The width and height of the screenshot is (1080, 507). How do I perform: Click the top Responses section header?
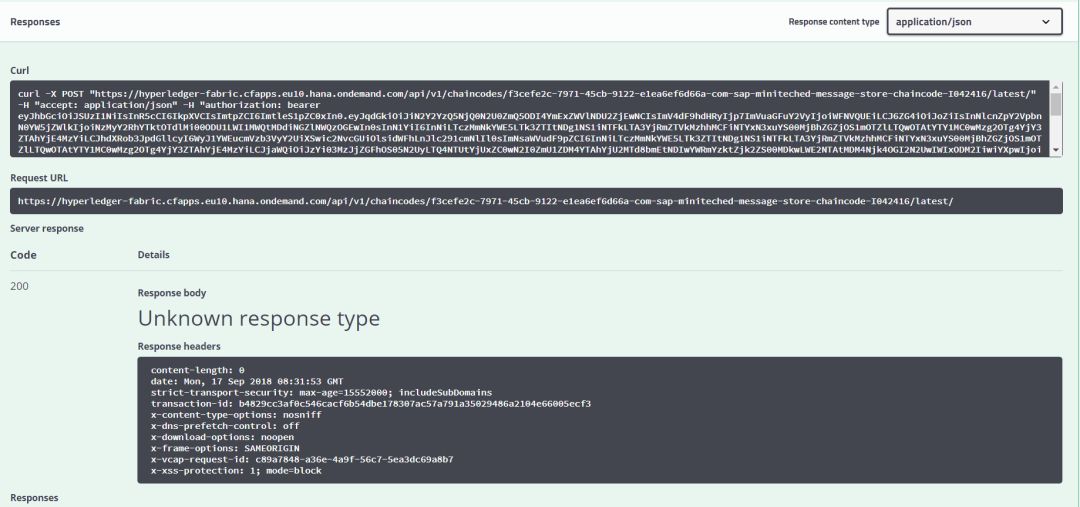35,21
